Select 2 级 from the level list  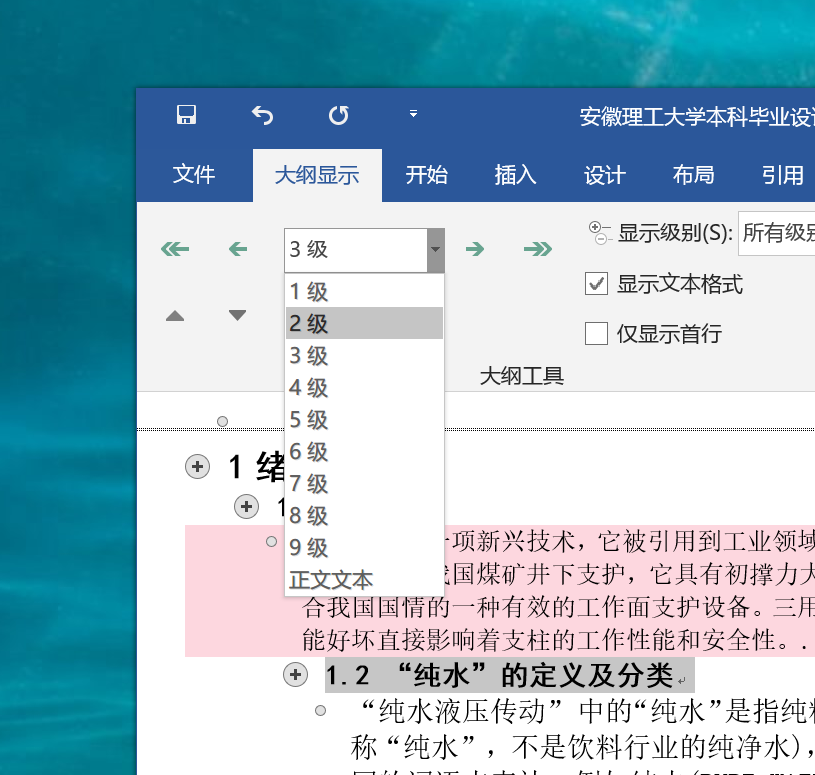tap(364, 324)
